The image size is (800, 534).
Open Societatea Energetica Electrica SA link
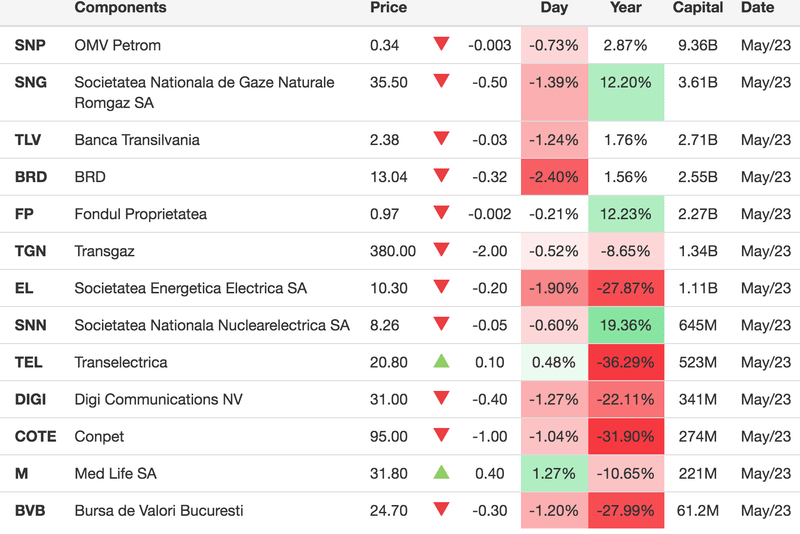191,288
